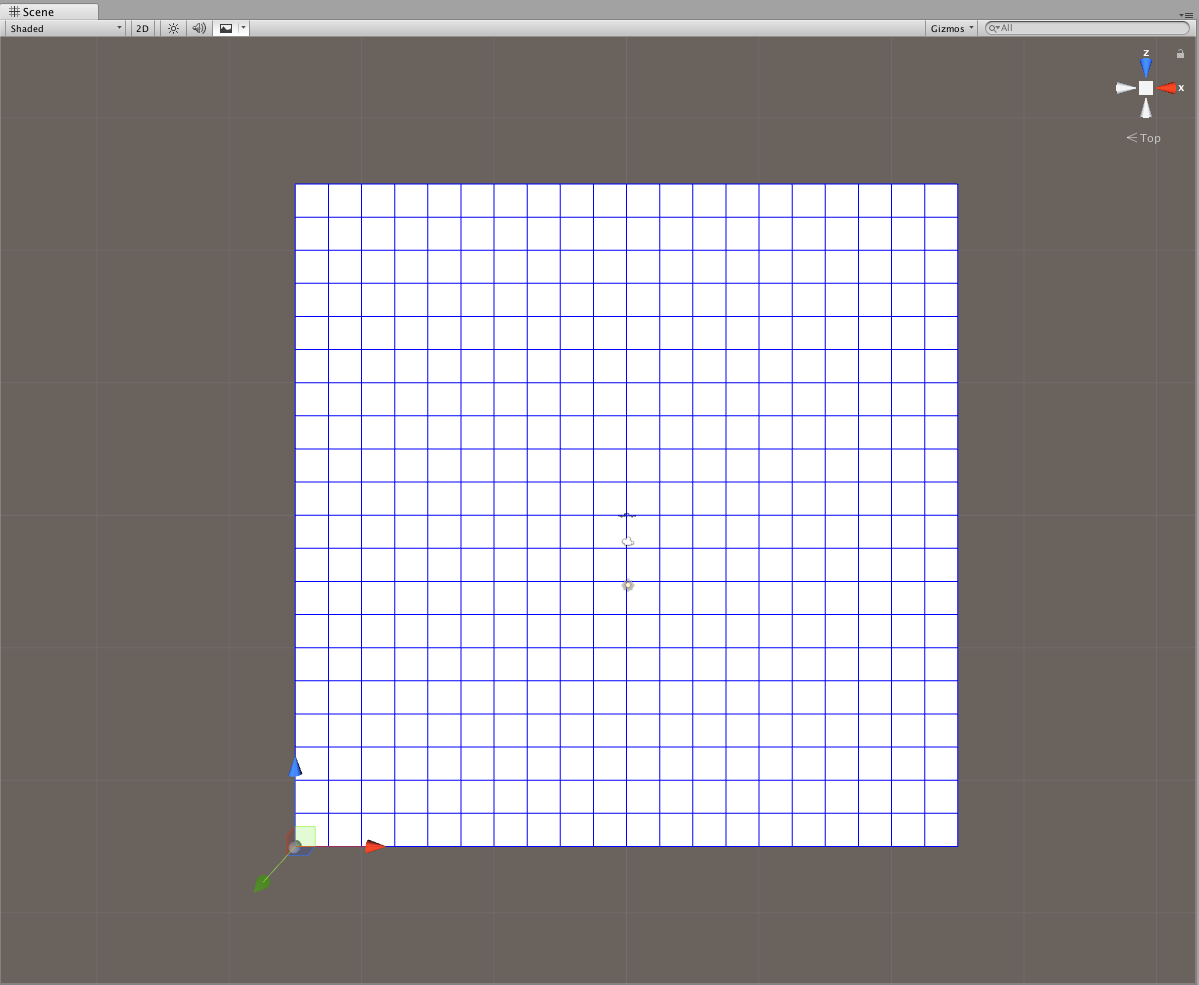Toggle scene lighting with the sun icon
The image size is (1199, 985).
click(171, 28)
